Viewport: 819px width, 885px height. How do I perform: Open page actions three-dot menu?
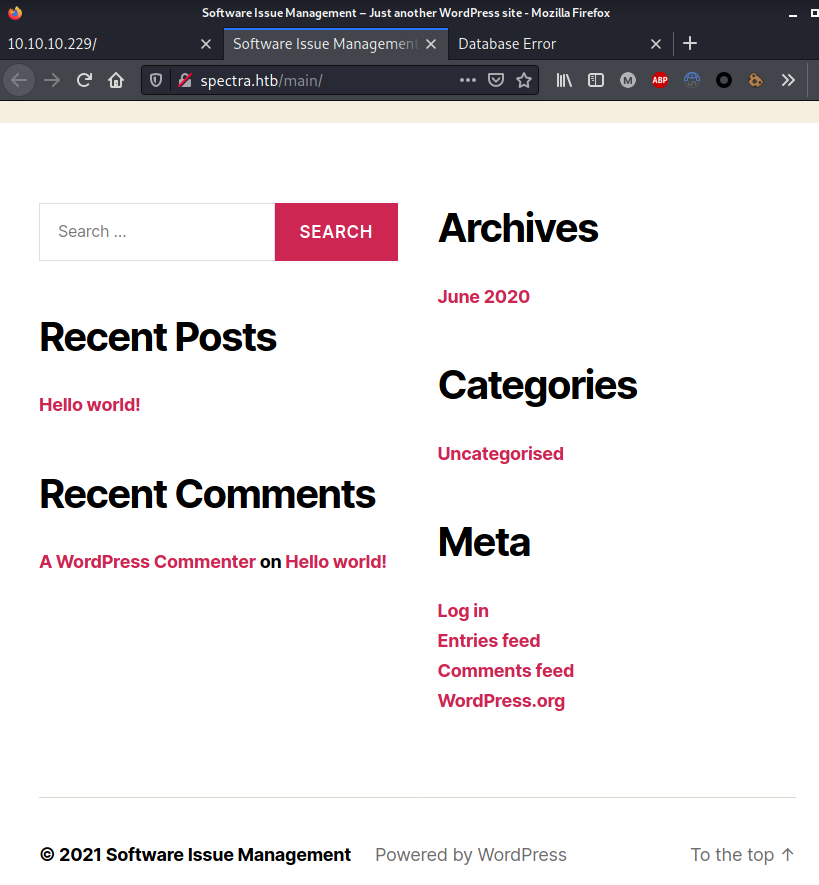[467, 80]
